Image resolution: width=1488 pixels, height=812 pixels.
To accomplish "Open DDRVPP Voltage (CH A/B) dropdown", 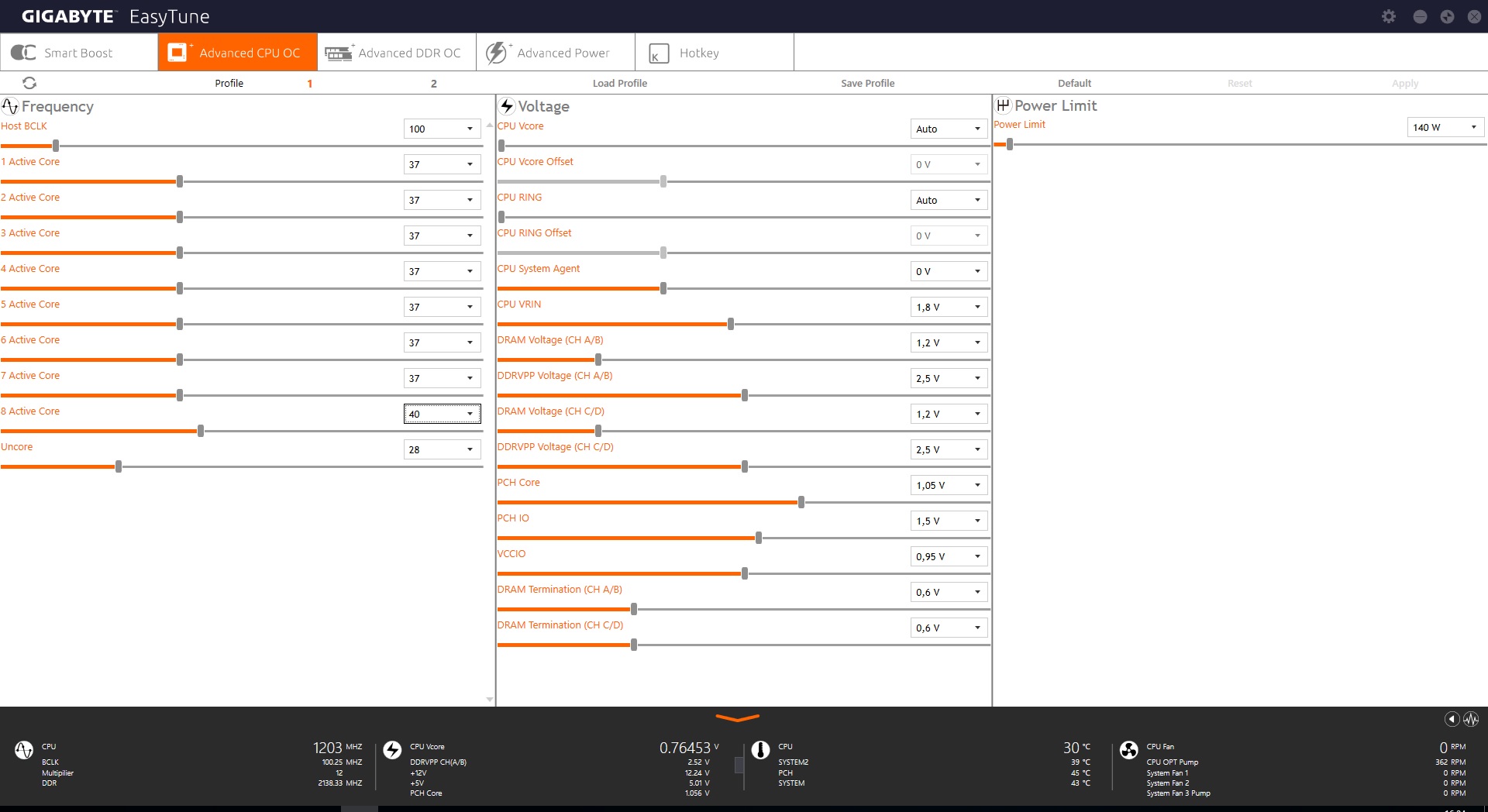I will (949, 378).
